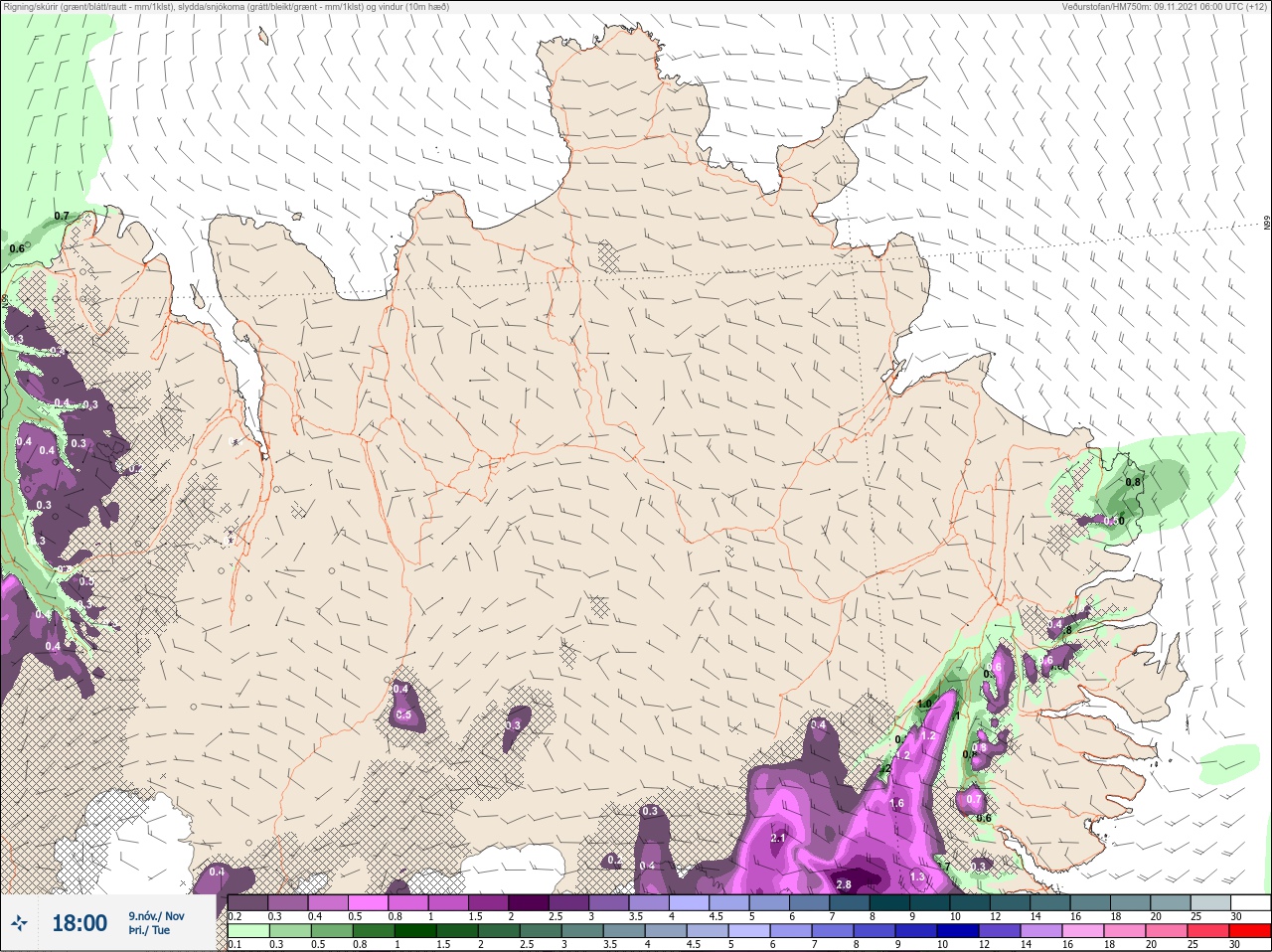Pick the dark blue 10 swatch in bottom legend row
Viewport: 1272px width, 952px height.
coord(958,930)
